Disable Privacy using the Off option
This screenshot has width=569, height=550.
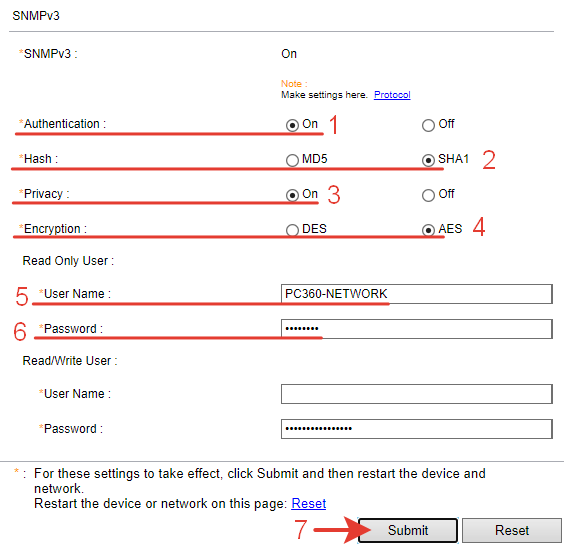(x=428, y=195)
